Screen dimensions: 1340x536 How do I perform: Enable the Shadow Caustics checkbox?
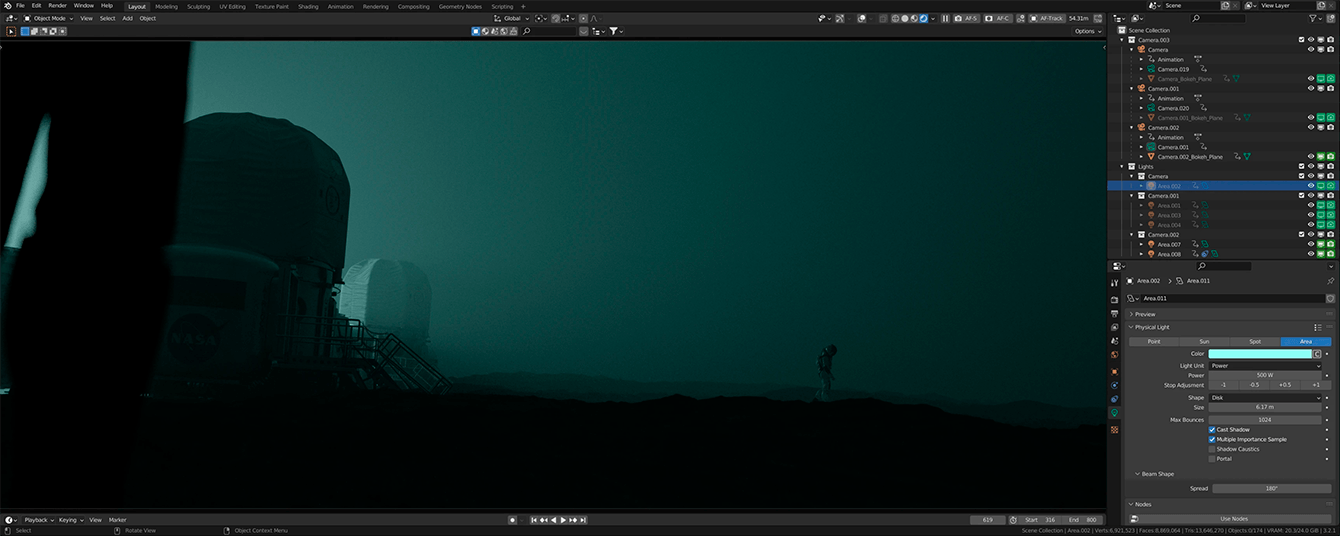click(x=1213, y=449)
